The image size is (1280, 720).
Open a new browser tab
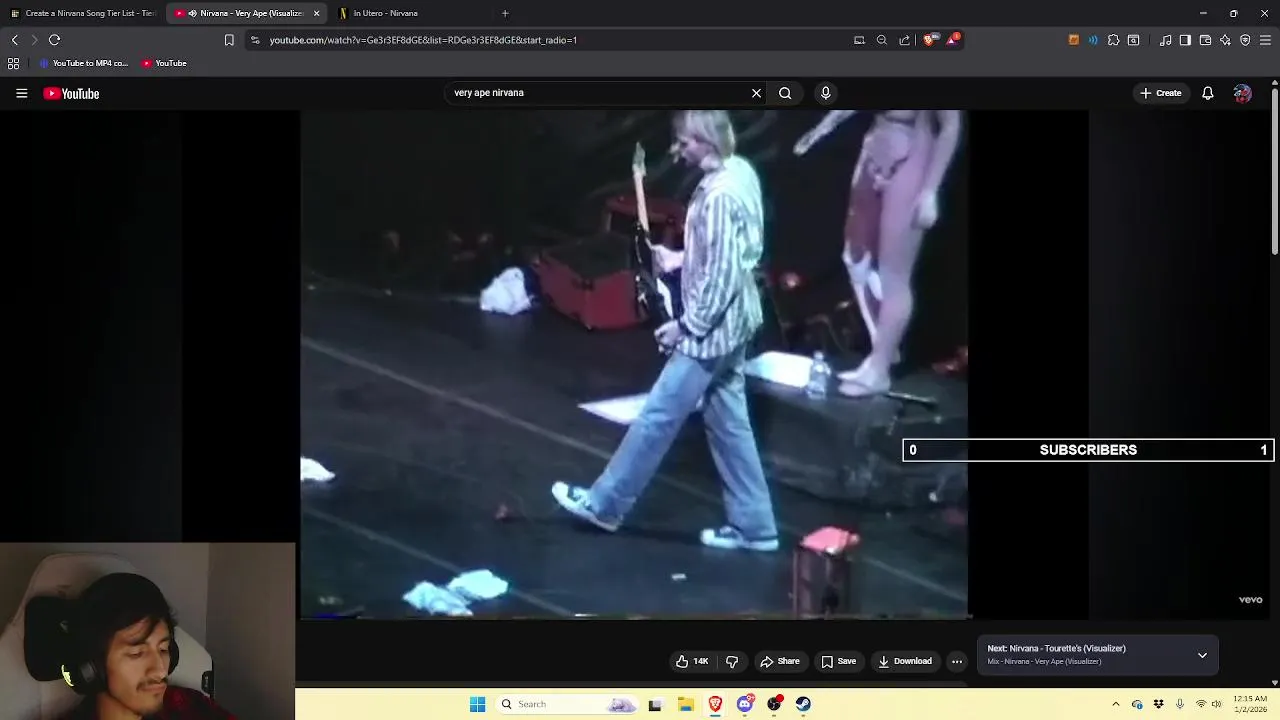[x=505, y=13]
